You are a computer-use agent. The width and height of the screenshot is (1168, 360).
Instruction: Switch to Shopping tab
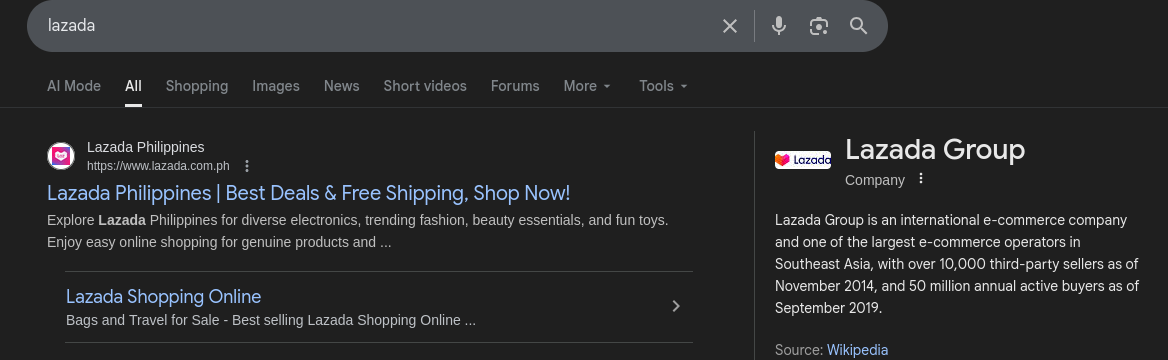(197, 86)
